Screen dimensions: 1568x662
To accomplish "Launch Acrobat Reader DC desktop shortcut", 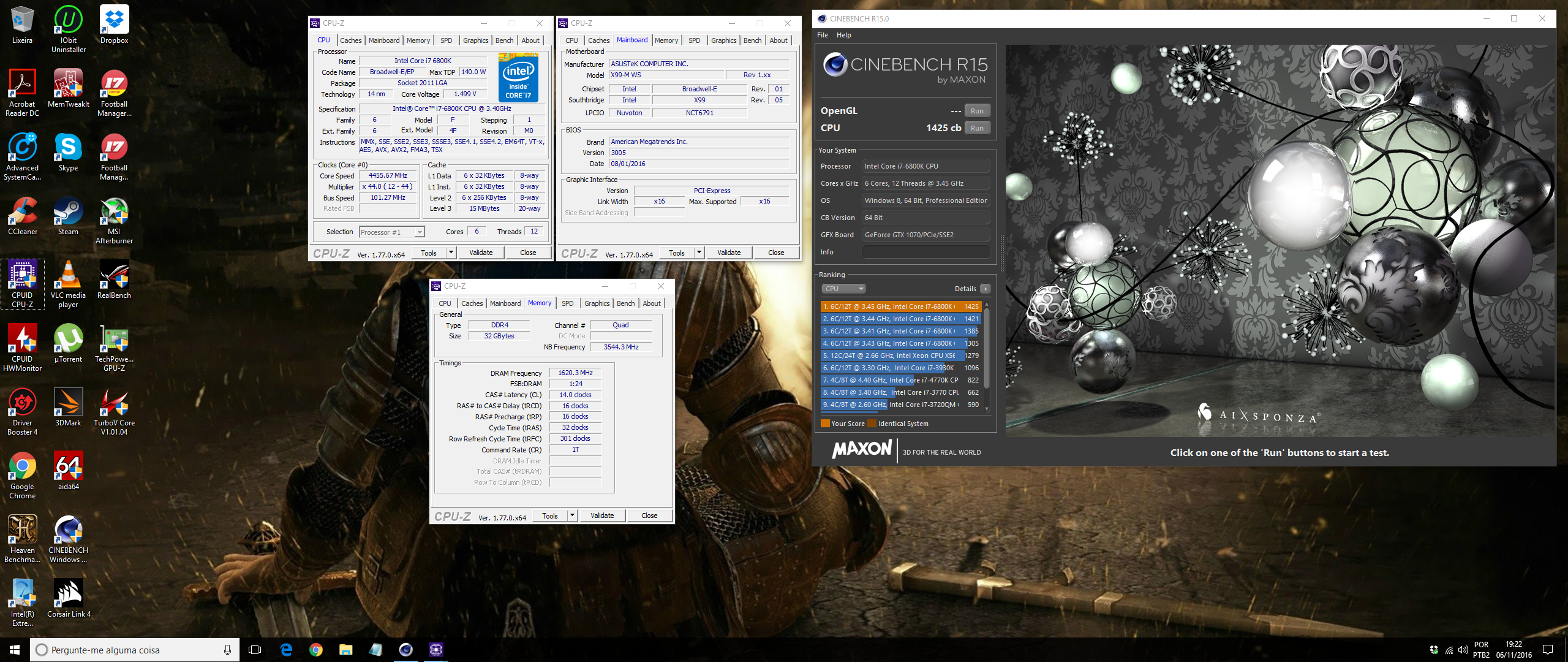I will point(22,93).
